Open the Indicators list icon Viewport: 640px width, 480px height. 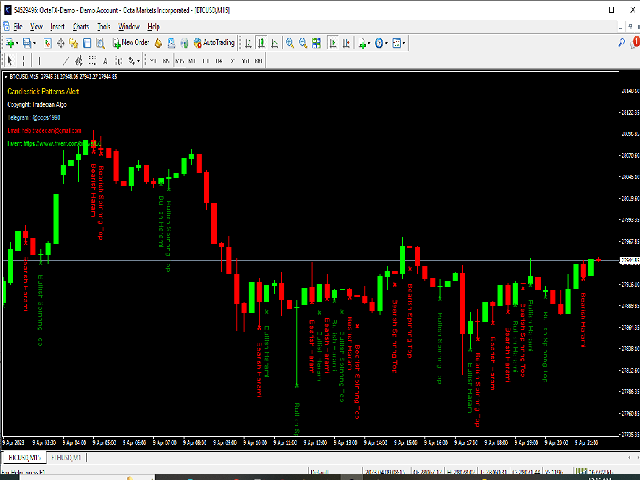362,43
